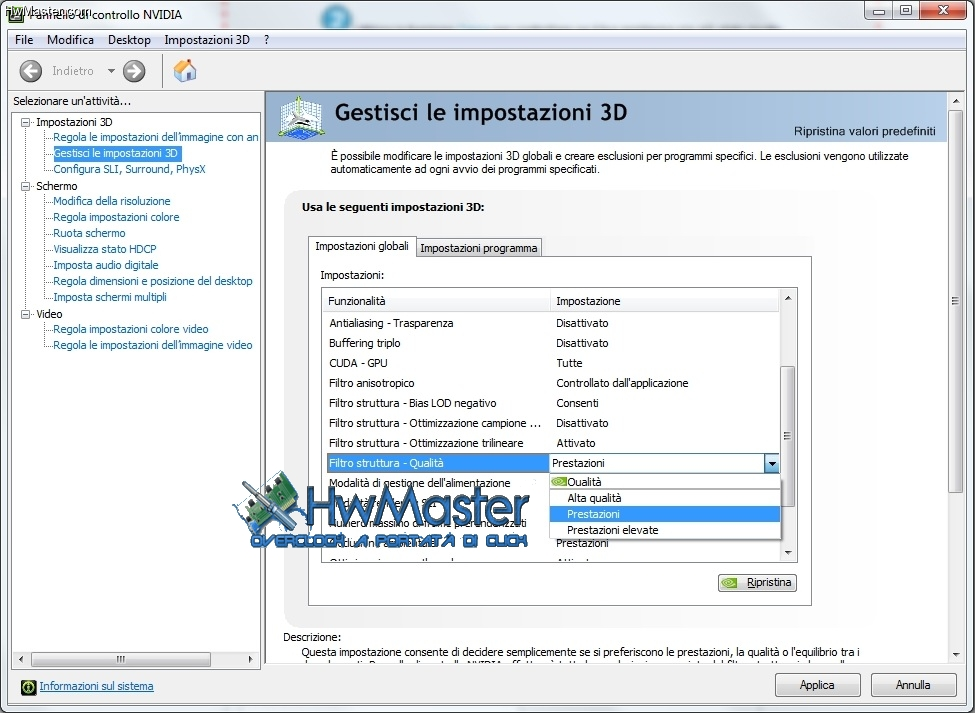
Task: Open Configura SLI, Surround, PhysX
Action: [x=129, y=169]
